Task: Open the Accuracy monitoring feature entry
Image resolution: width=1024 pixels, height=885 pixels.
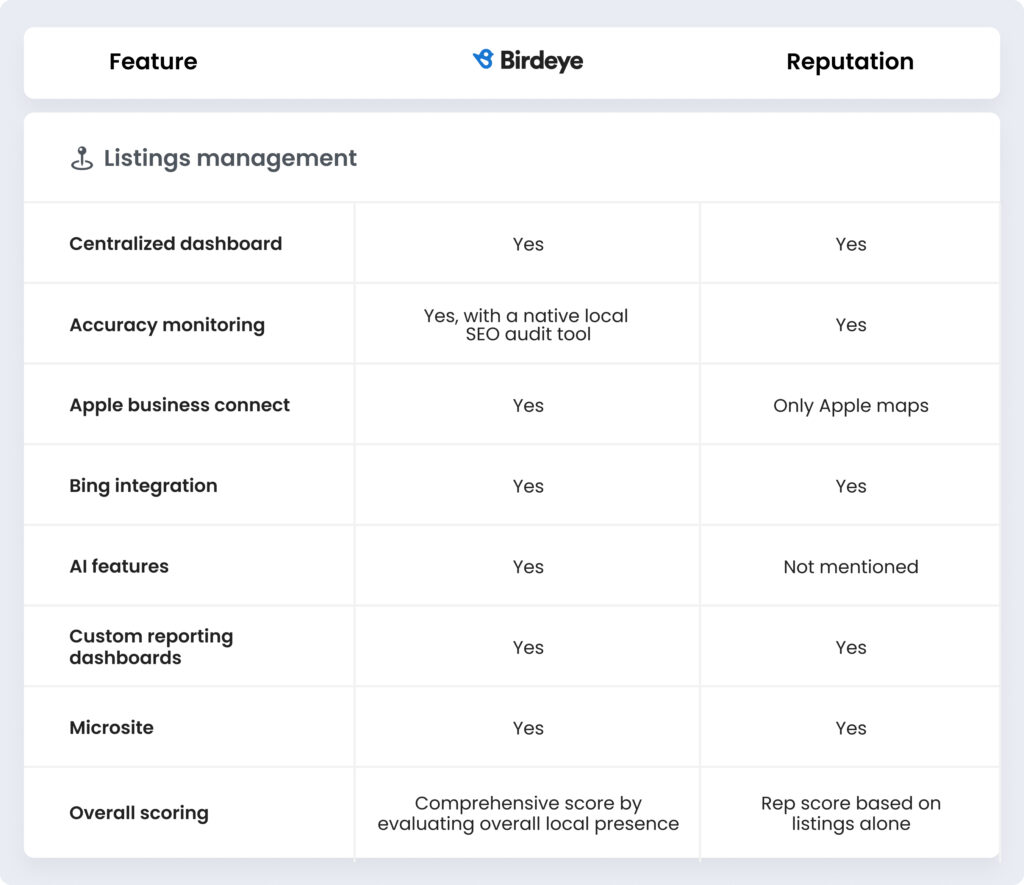Action: point(167,324)
